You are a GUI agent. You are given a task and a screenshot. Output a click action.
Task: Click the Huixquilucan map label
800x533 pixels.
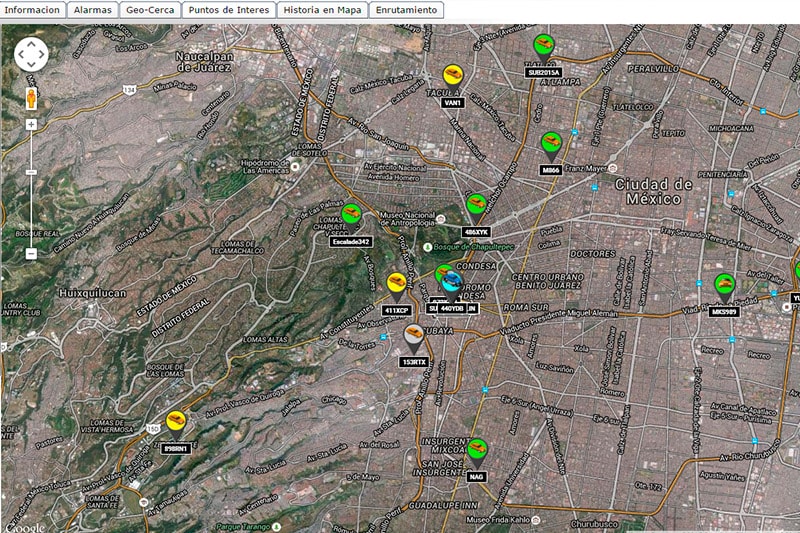pyautogui.click(x=92, y=293)
